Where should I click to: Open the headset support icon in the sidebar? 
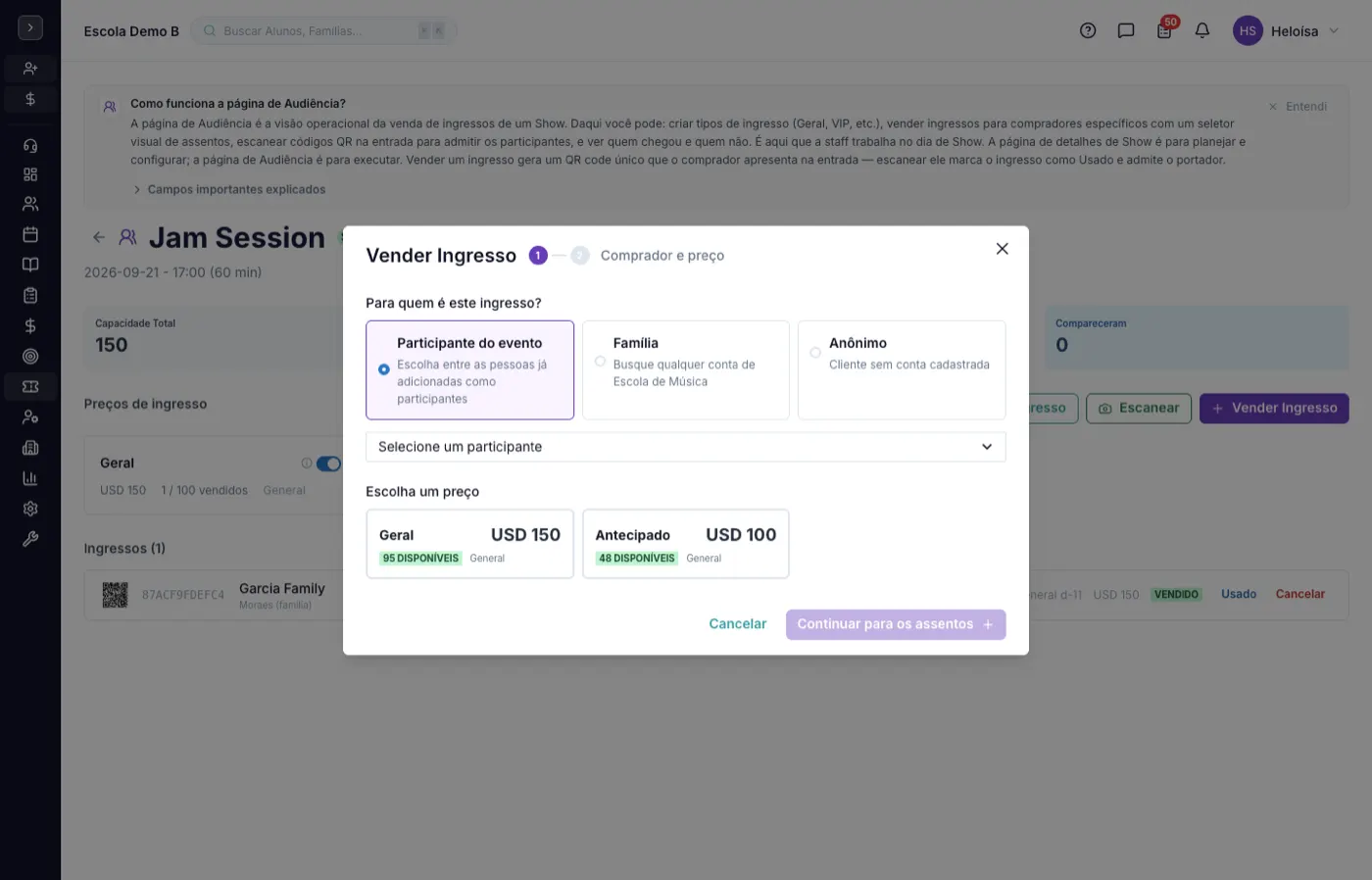[30, 146]
